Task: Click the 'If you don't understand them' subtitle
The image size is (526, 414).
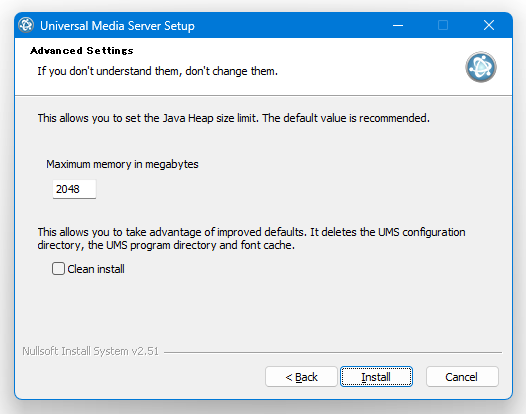Action: click(157, 71)
